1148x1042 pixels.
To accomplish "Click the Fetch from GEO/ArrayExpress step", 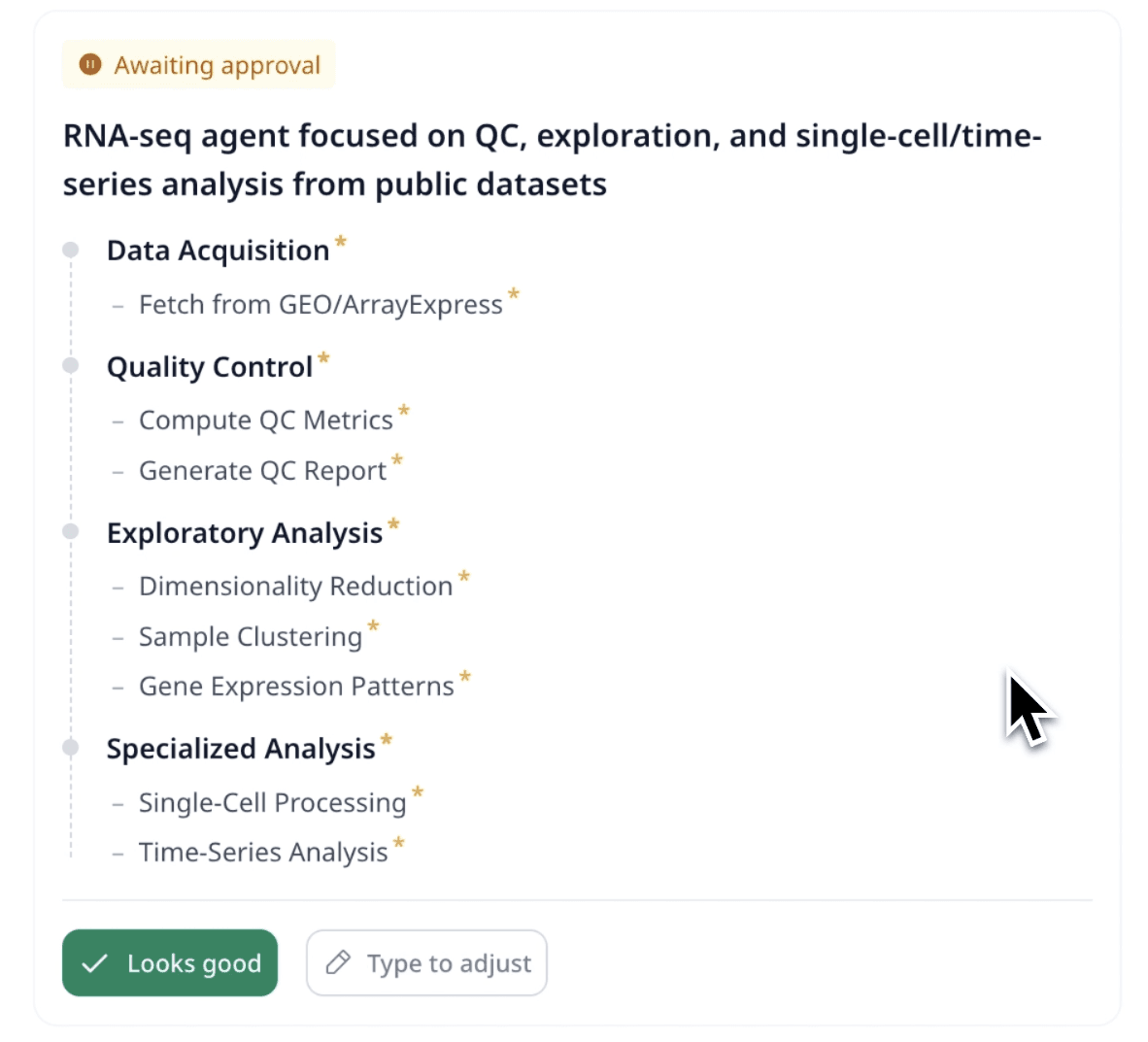I will tap(321, 305).
